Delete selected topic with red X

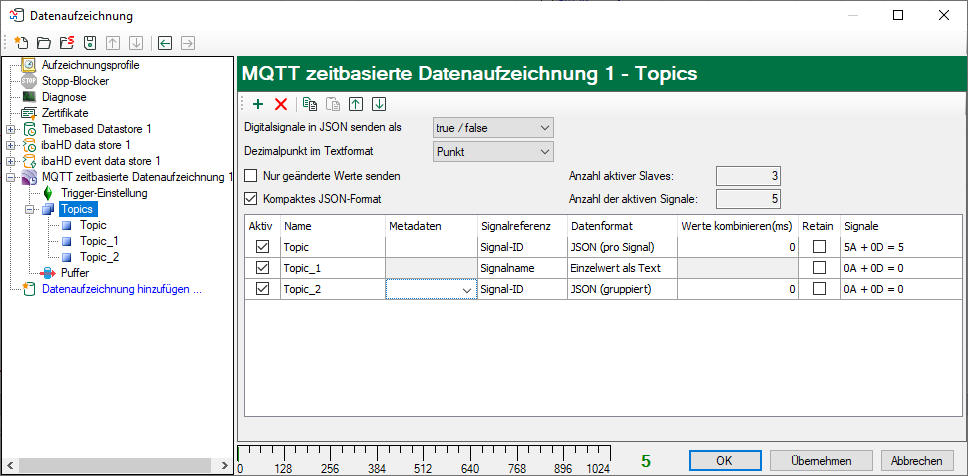pos(282,104)
